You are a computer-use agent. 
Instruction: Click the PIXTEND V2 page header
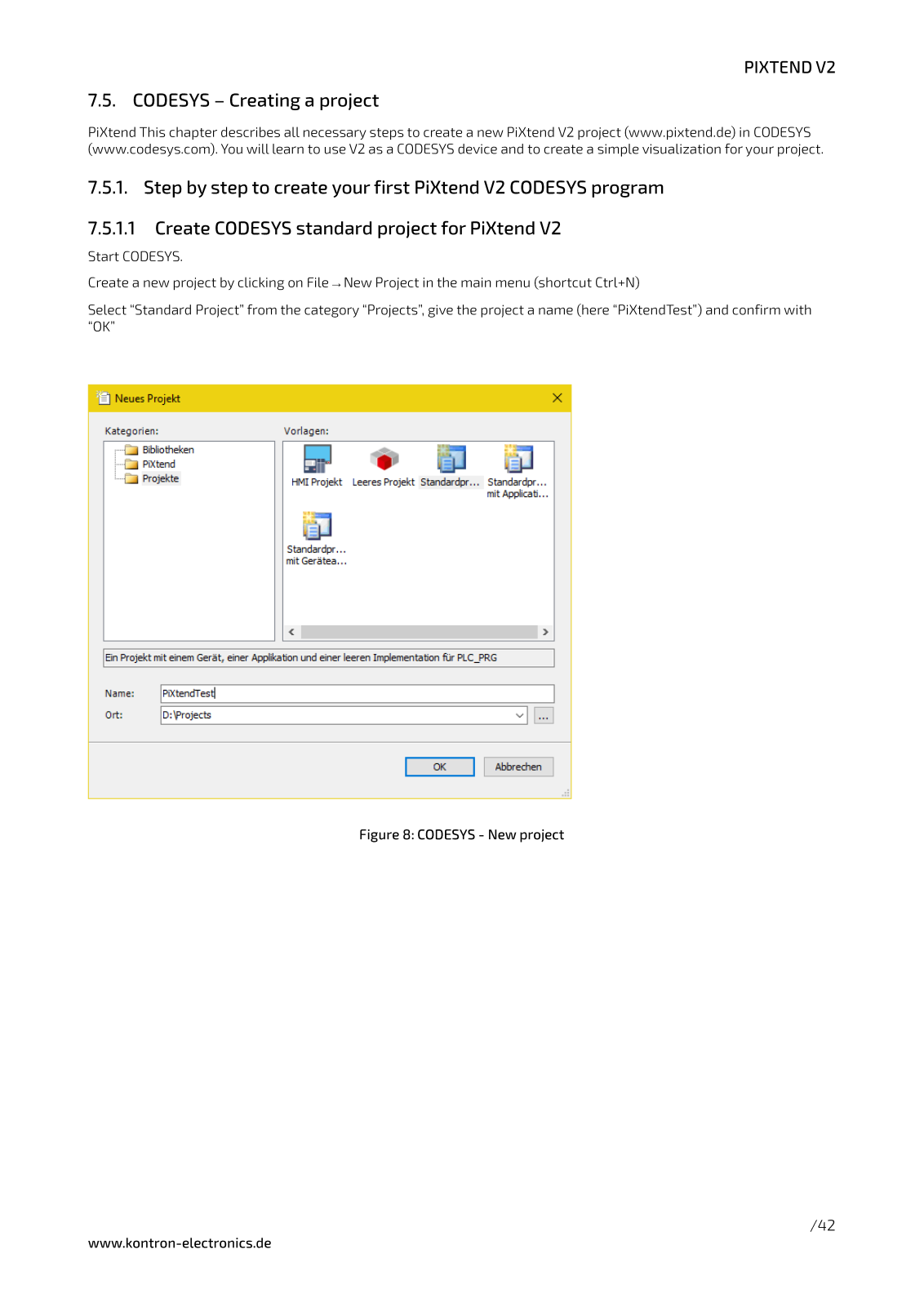[x=789, y=68]
